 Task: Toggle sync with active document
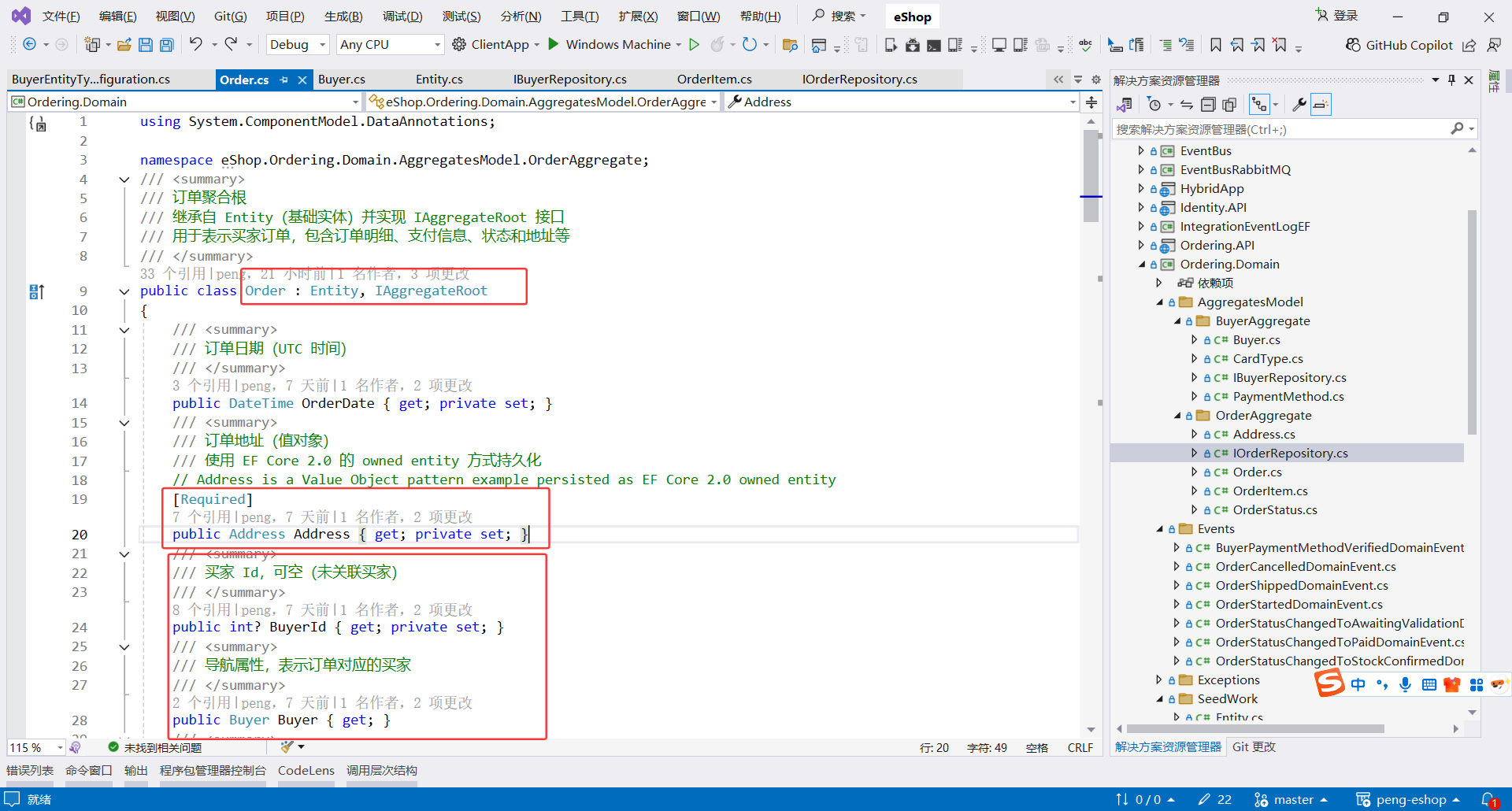pyautogui.click(x=1187, y=104)
